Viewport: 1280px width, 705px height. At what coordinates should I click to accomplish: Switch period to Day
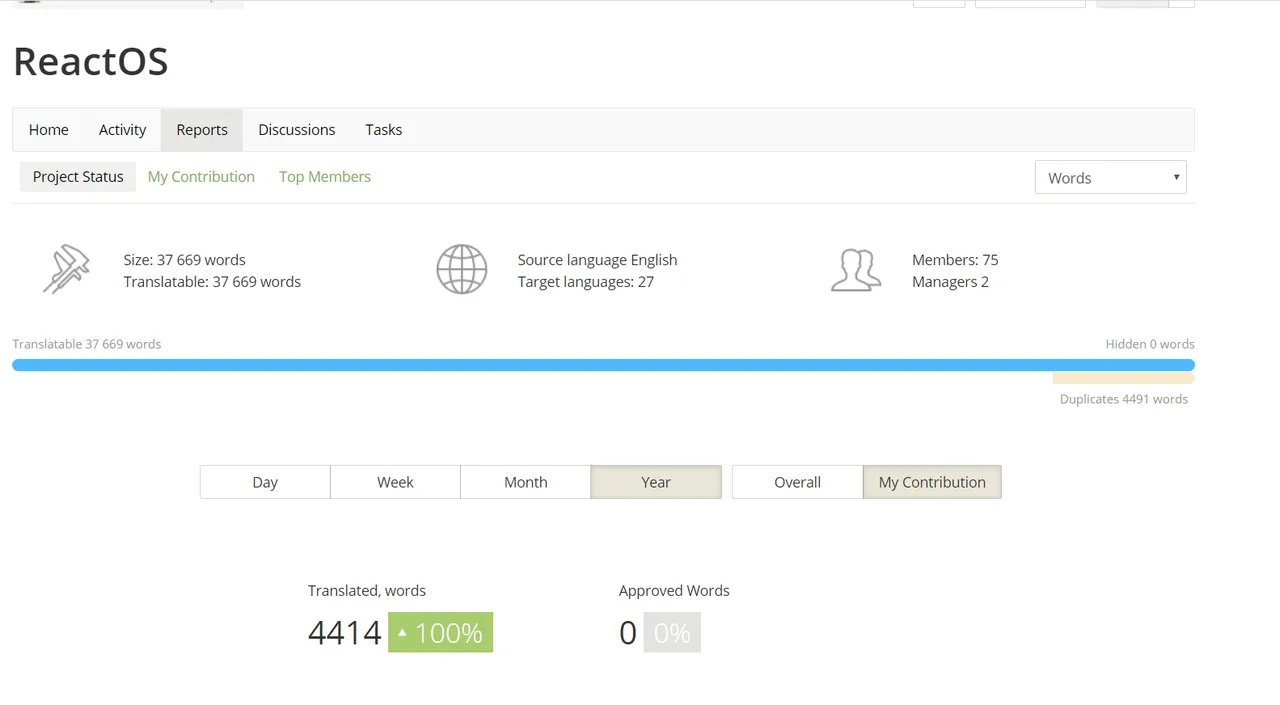coord(265,482)
